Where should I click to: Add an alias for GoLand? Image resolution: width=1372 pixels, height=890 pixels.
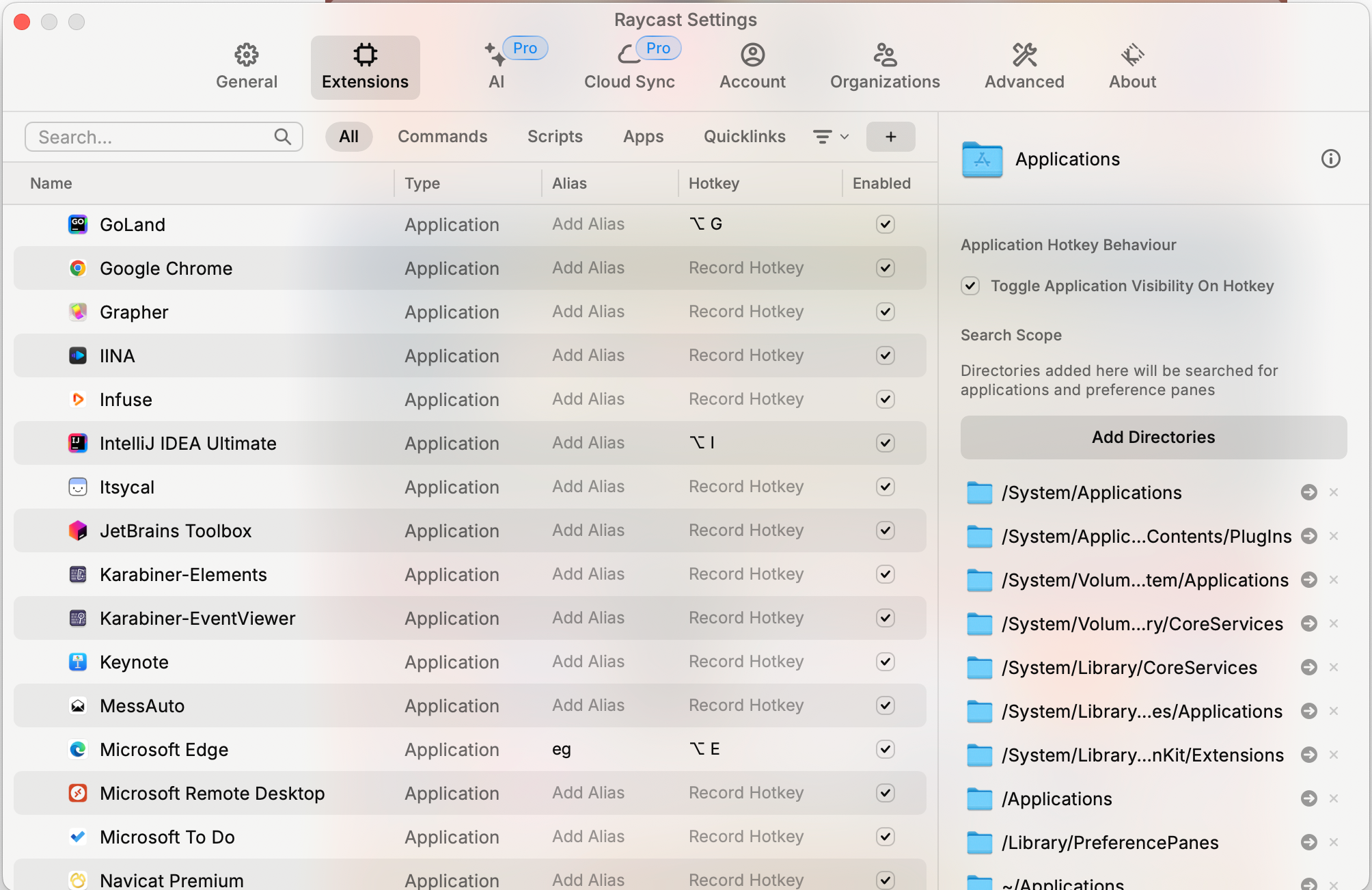588,224
